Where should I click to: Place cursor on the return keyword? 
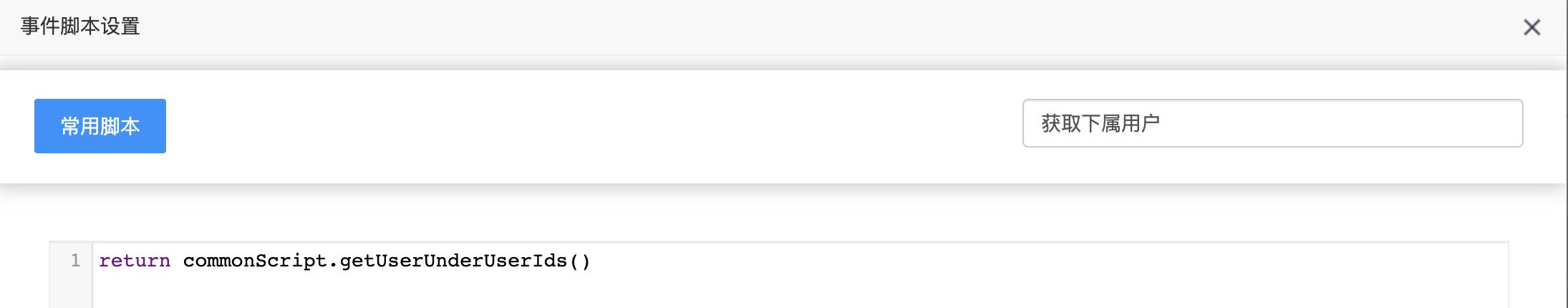pos(135,261)
